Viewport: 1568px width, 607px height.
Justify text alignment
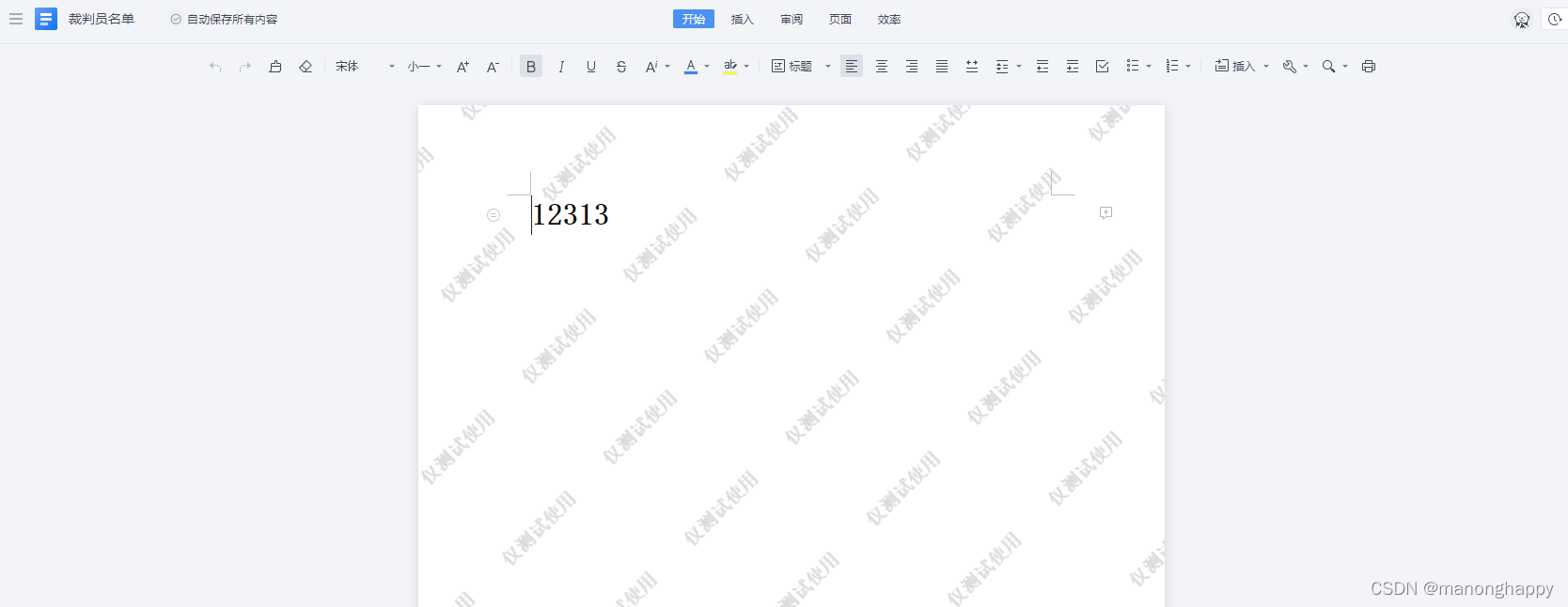coord(942,67)
